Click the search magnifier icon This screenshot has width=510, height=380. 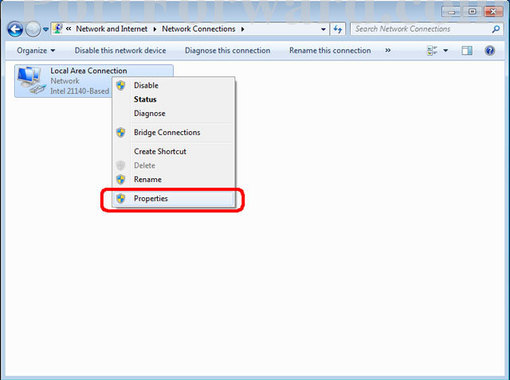click(x=496, y=29)
